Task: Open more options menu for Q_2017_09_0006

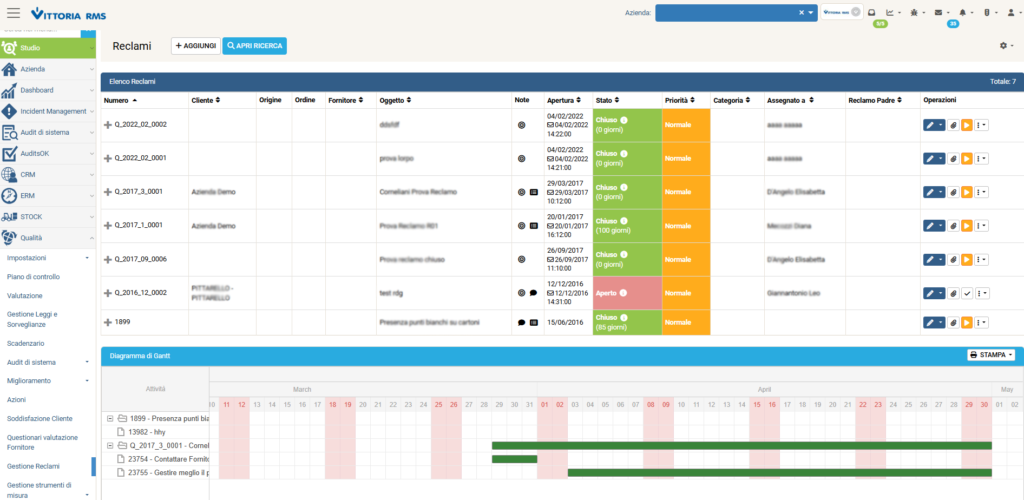Action: (982, 259)
